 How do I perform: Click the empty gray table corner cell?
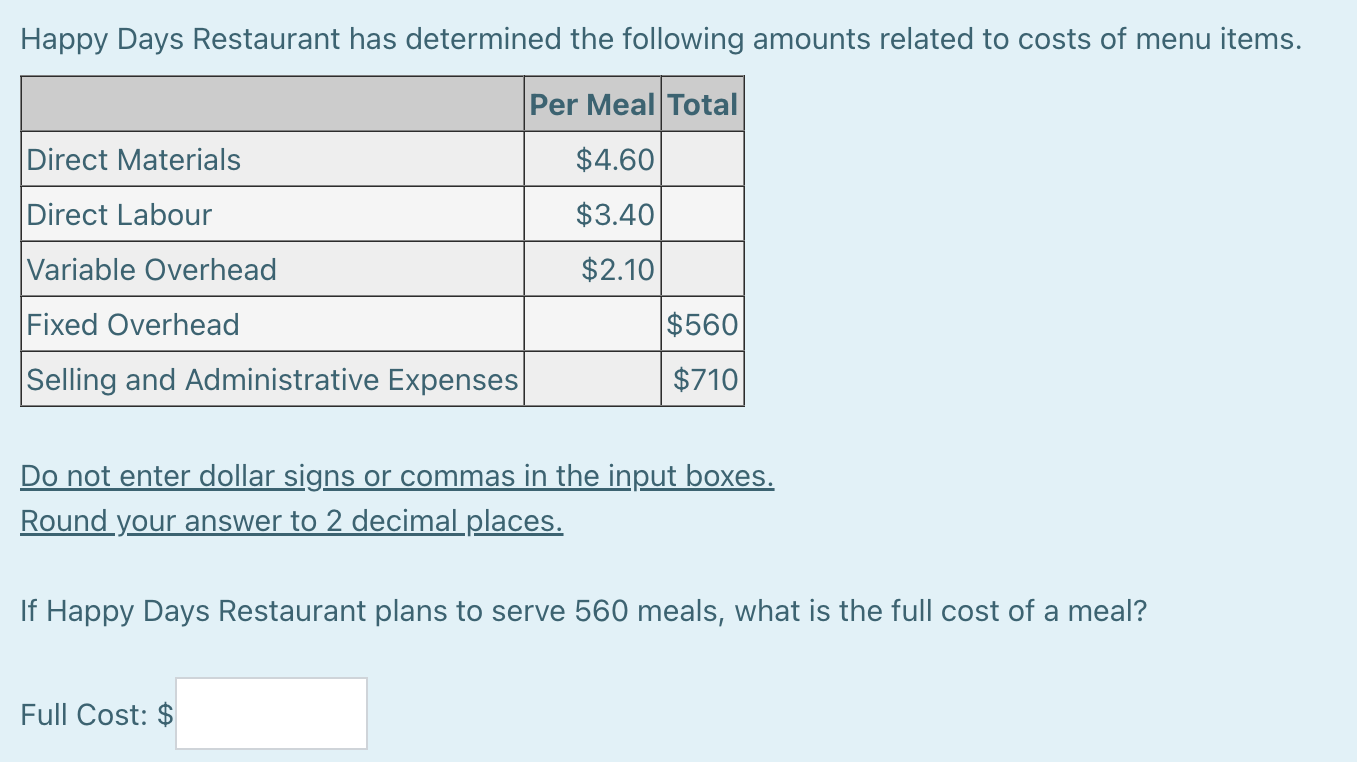pos(270,103)
